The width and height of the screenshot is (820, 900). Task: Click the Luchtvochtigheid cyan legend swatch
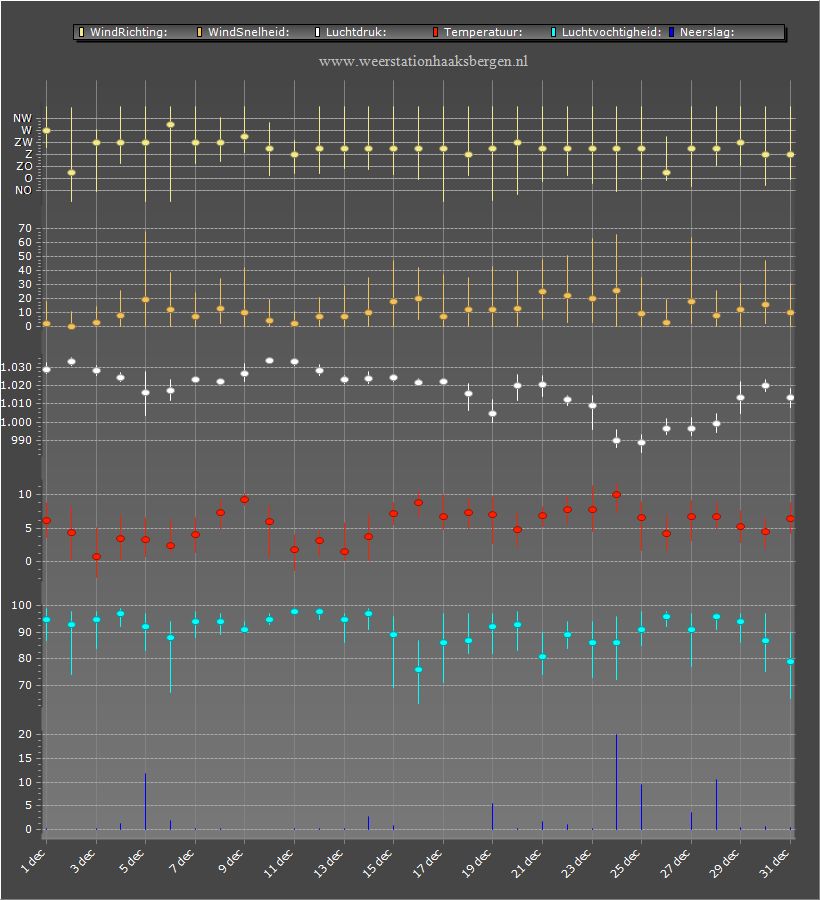point(554,32)
